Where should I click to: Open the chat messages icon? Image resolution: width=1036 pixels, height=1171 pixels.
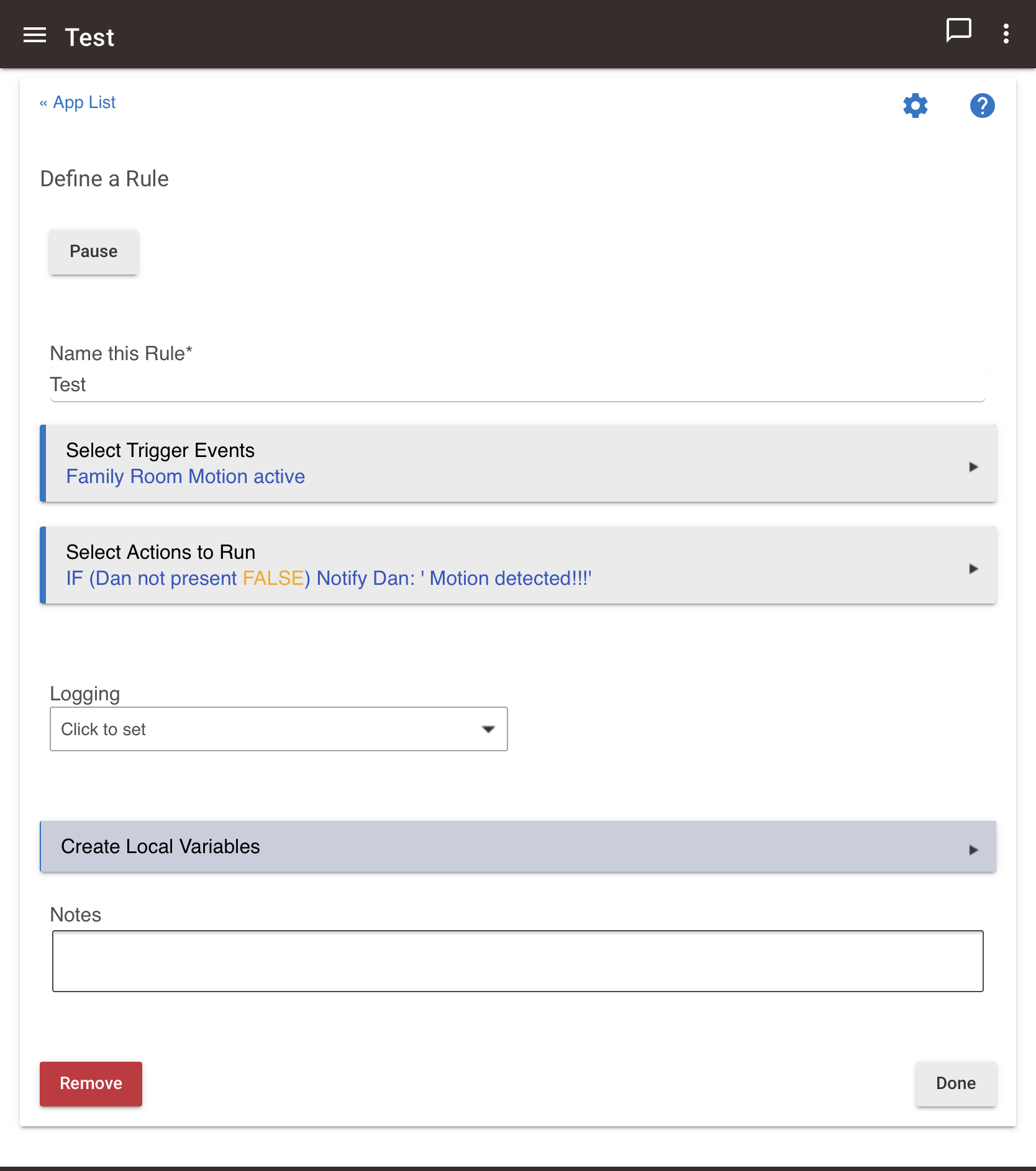[x=958, y=30]
